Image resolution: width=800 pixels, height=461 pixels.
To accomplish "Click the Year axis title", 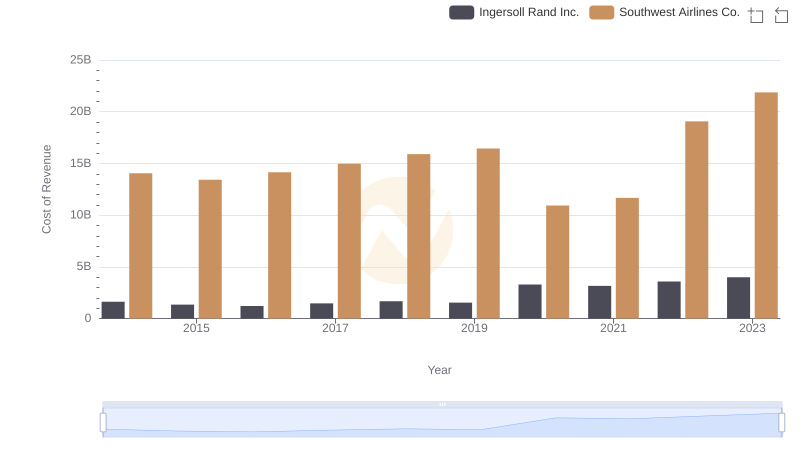I will tap(439, 370).
